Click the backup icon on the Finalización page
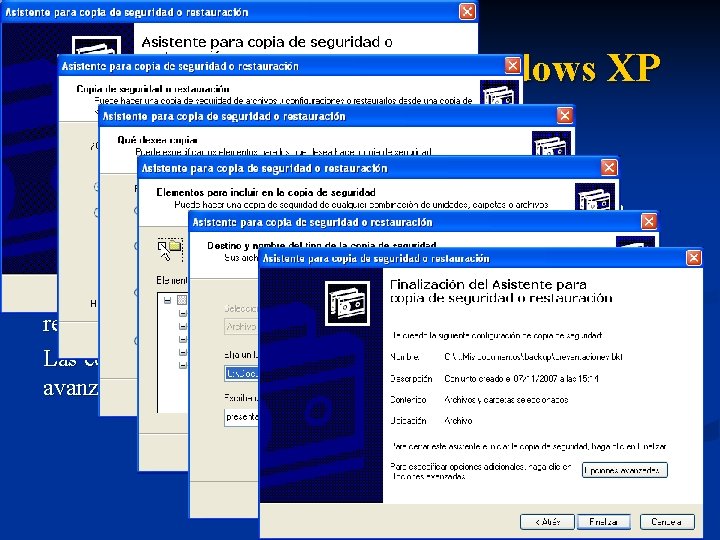 [x=347, y=304]
